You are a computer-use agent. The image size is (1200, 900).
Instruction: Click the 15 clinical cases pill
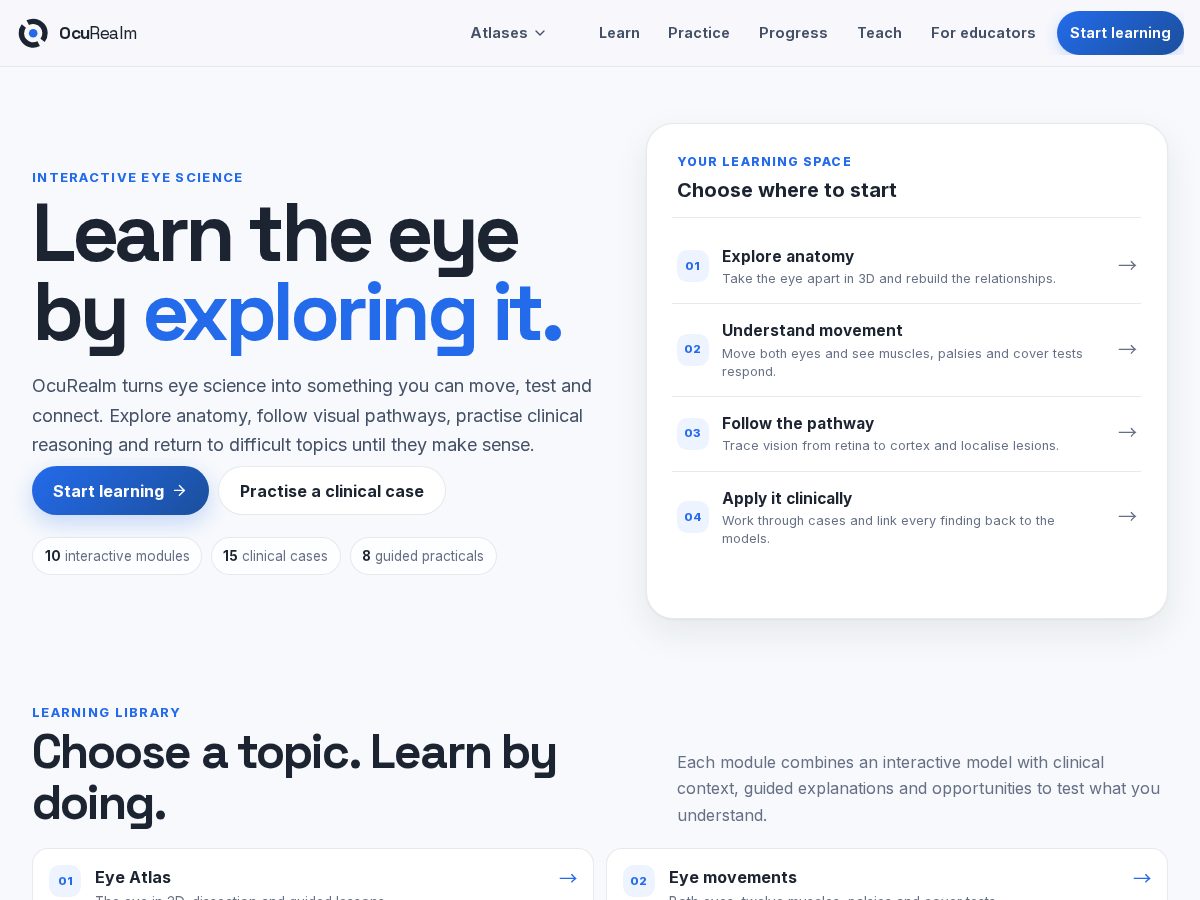276,556
